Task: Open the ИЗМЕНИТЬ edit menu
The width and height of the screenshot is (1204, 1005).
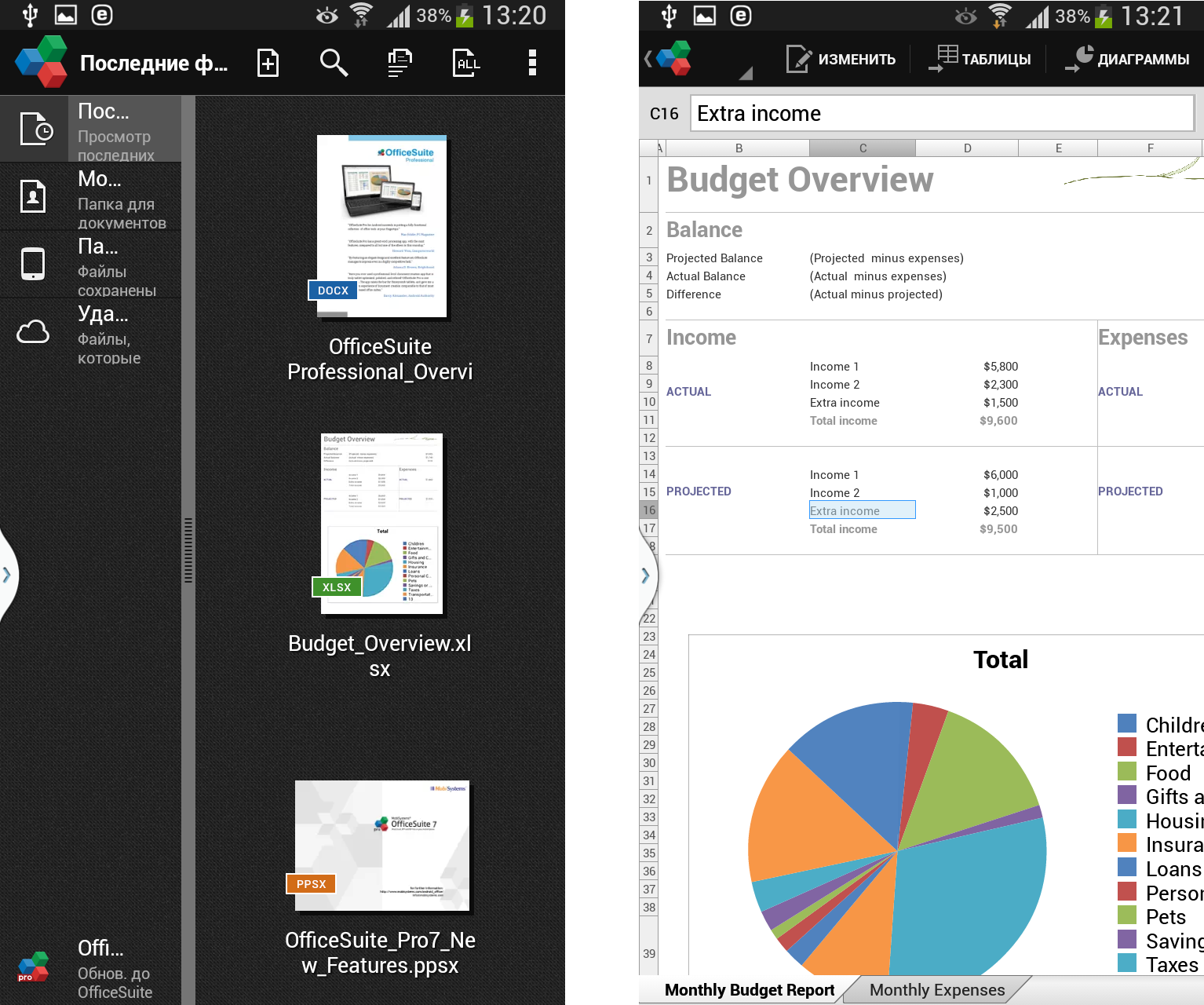Action: coord(841,59)
